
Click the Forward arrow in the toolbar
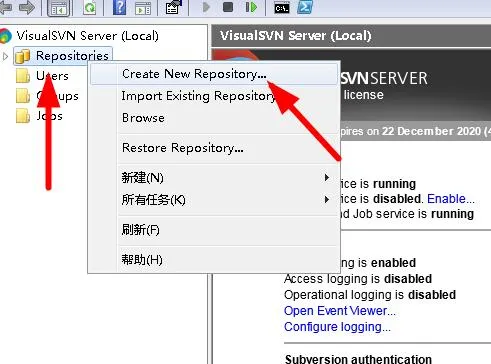(27, 7)
